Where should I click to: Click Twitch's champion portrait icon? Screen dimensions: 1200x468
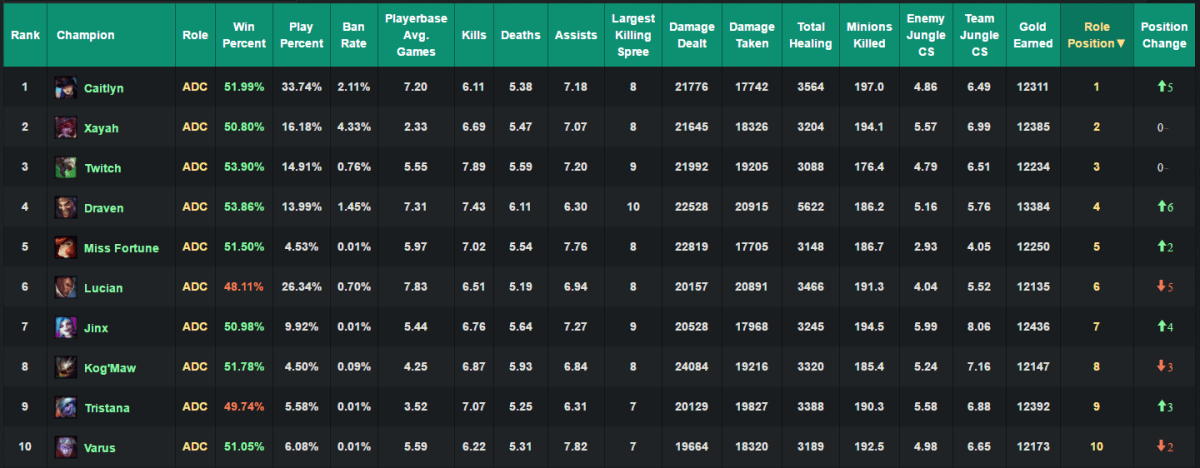[x=66, y=168]
